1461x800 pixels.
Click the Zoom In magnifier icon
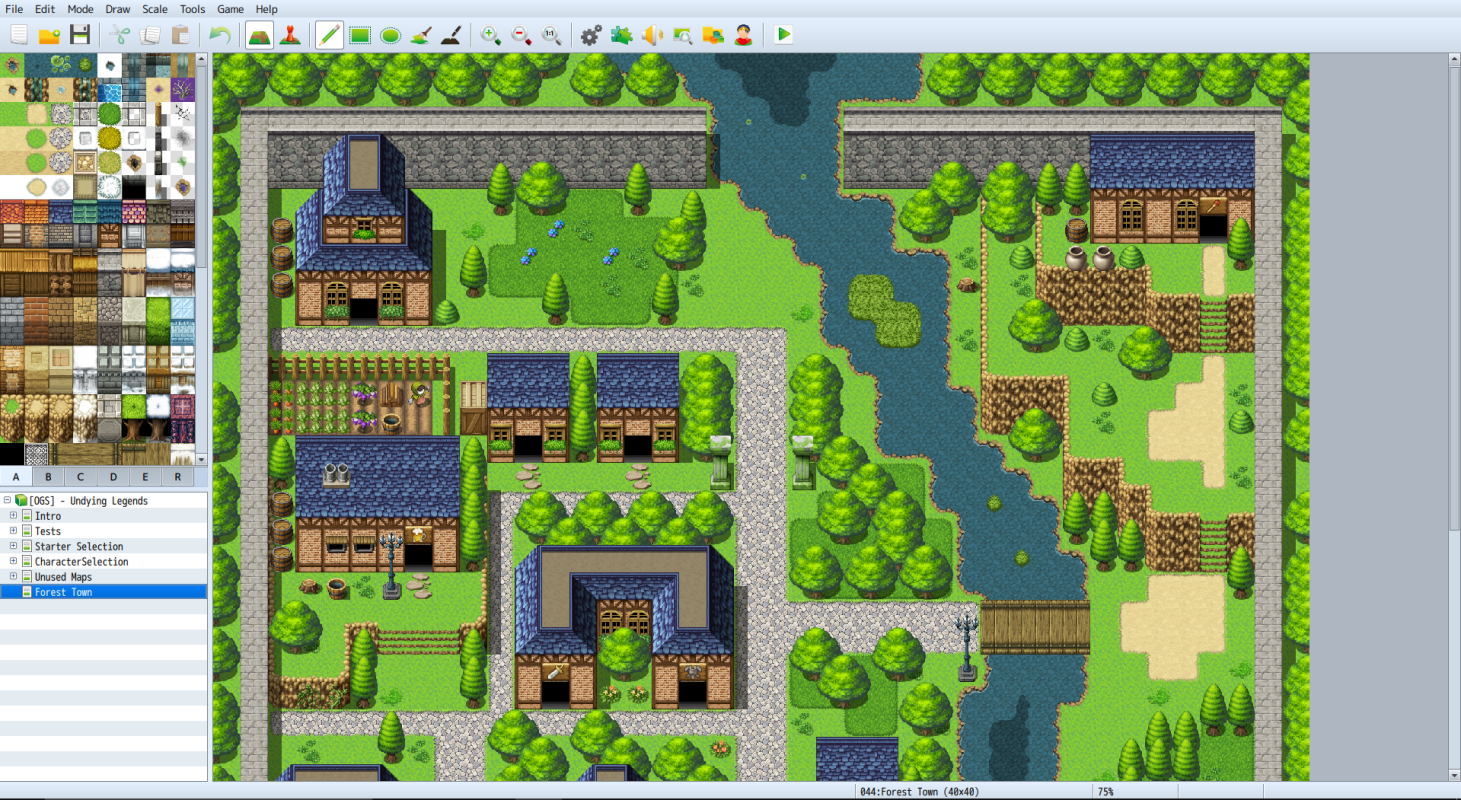pos(490,35)
